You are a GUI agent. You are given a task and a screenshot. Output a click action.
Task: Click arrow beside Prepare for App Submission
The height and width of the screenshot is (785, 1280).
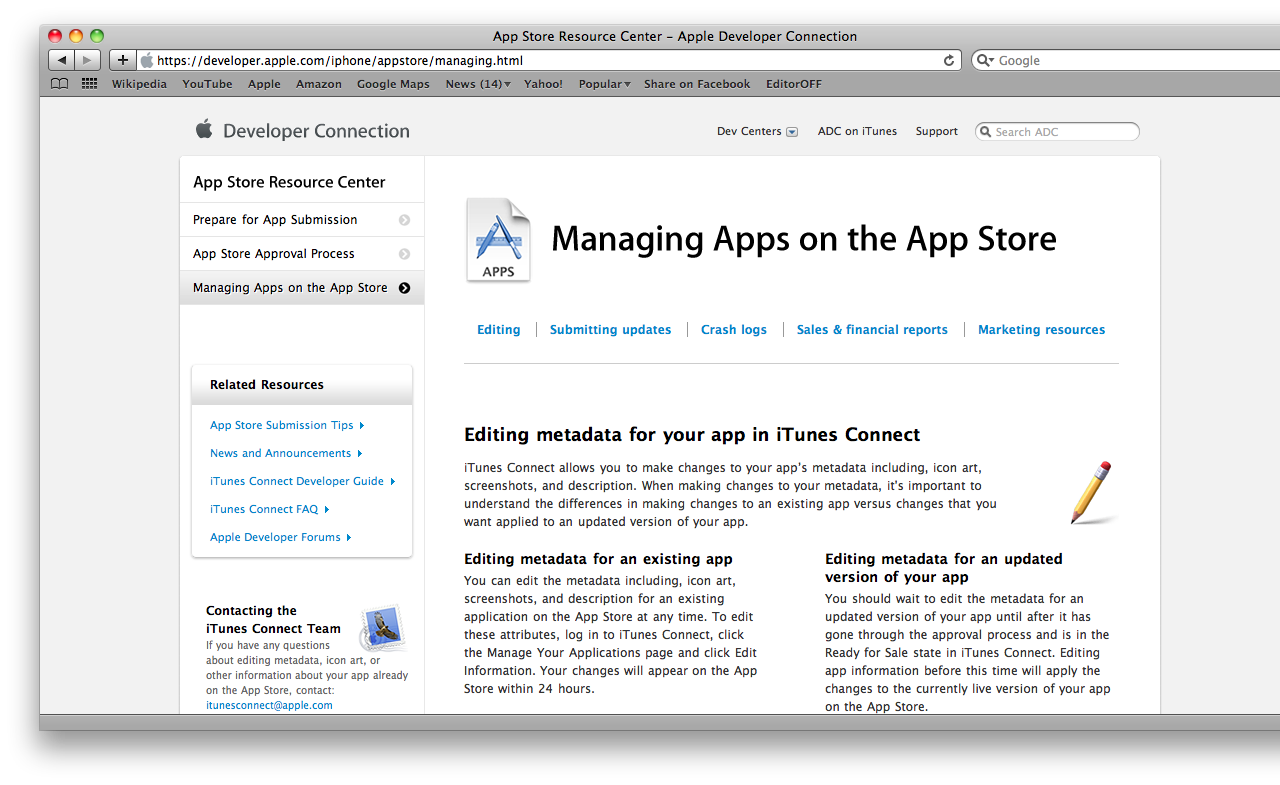click(404, 220)
